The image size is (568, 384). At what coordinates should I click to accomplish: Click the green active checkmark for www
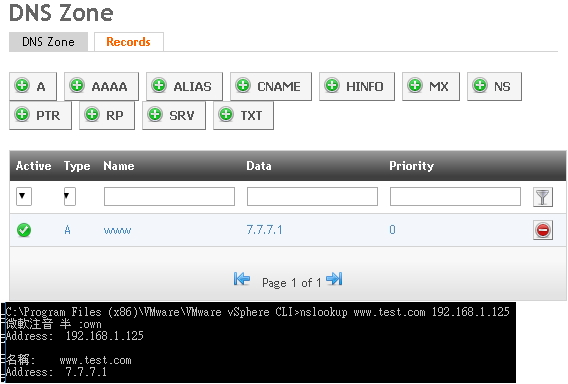pyautogui.click(x=24, y=230)
